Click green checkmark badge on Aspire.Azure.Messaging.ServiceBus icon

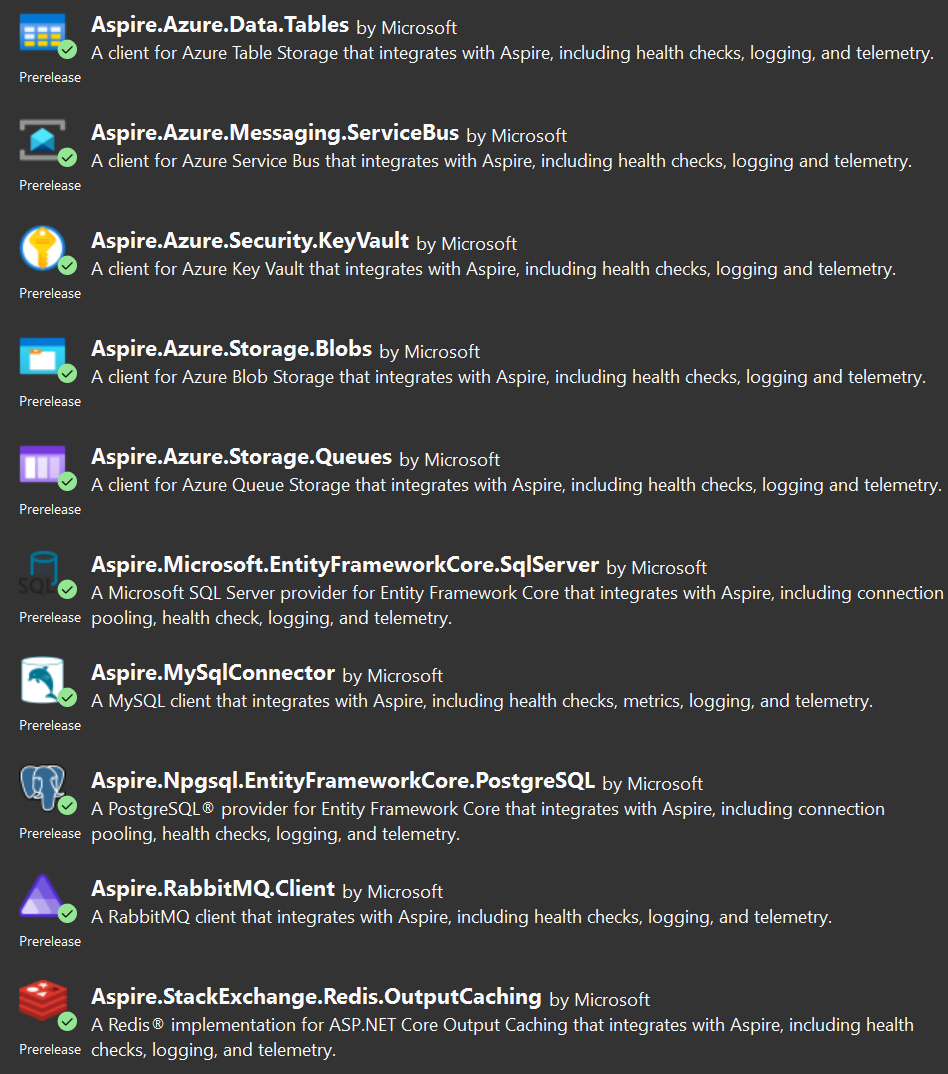point(67,158)
